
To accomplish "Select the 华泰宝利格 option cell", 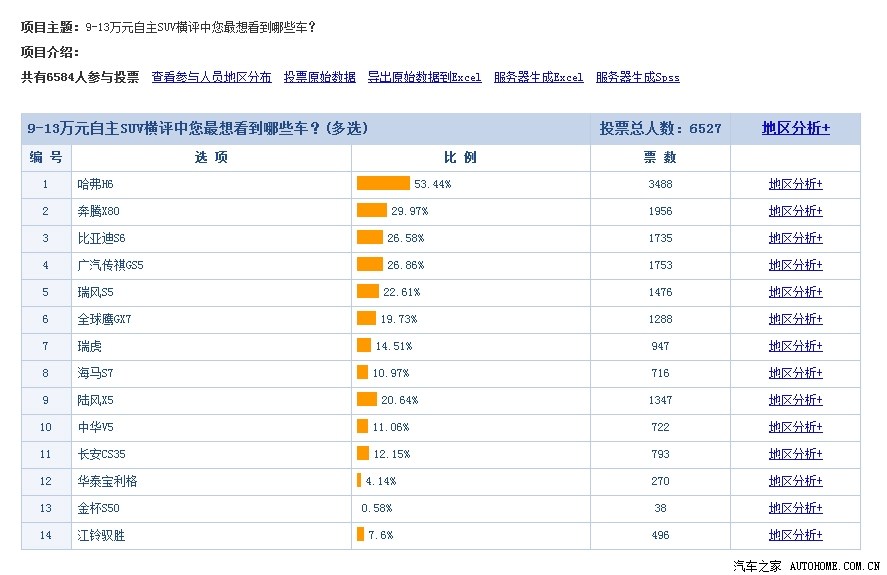I will (x=211, y=482).
